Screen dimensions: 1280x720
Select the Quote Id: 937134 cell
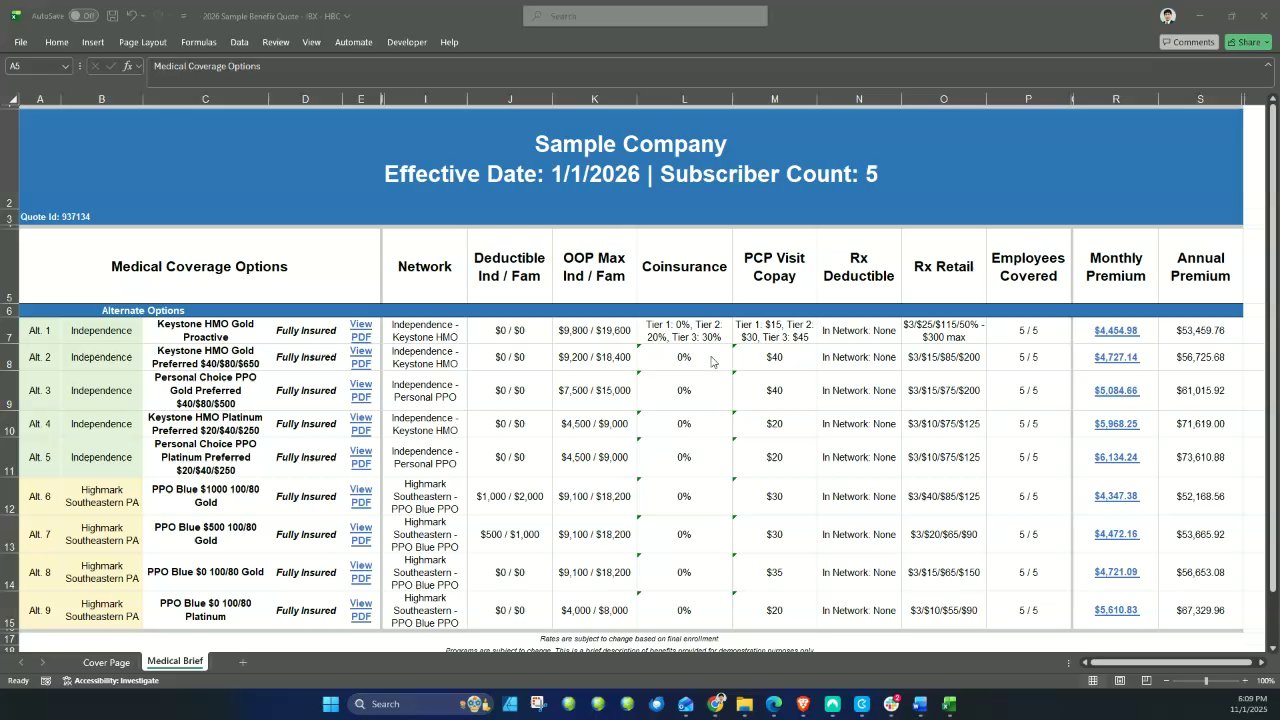[55, 217]
